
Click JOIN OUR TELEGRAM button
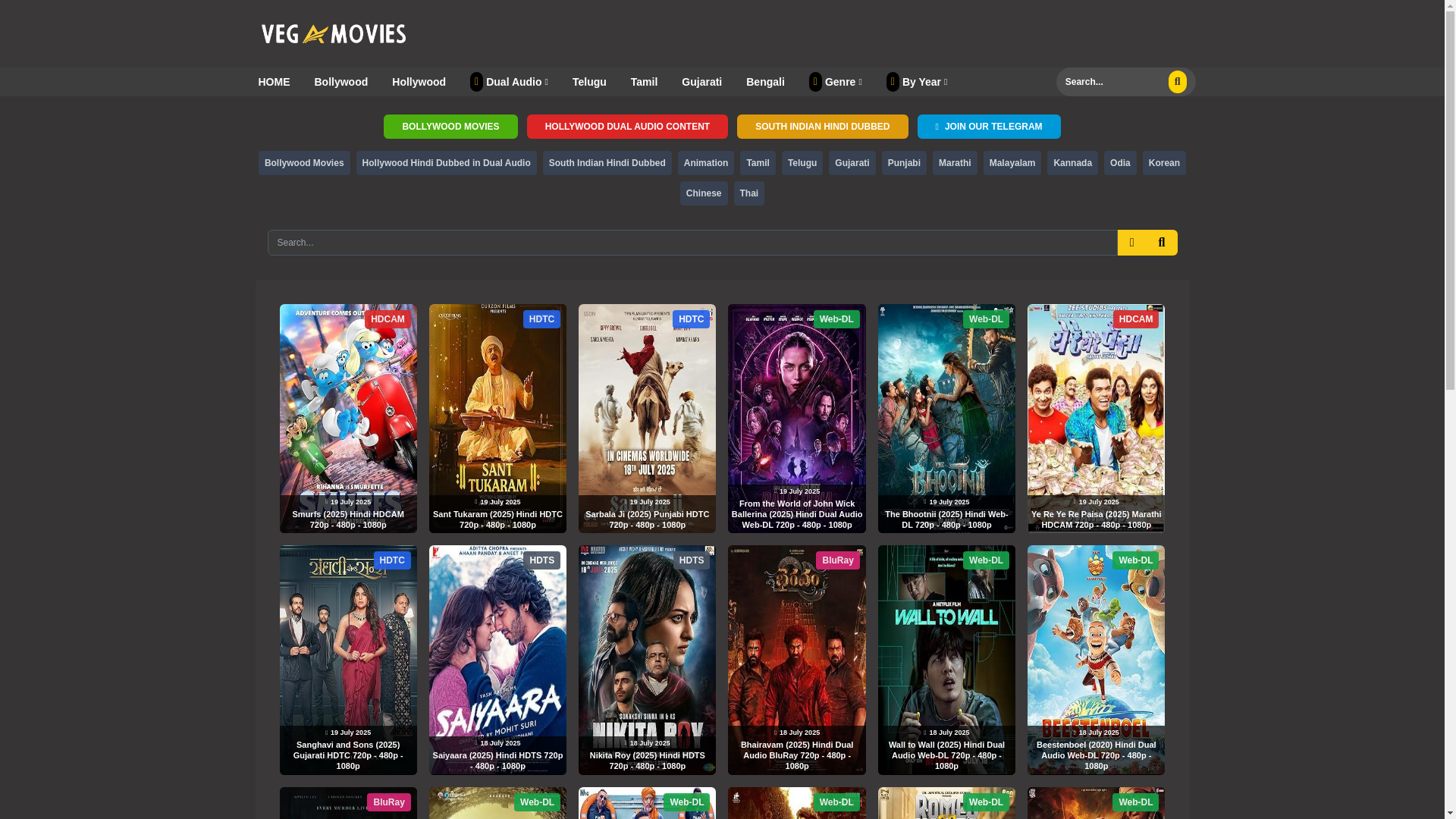(989, 127)
